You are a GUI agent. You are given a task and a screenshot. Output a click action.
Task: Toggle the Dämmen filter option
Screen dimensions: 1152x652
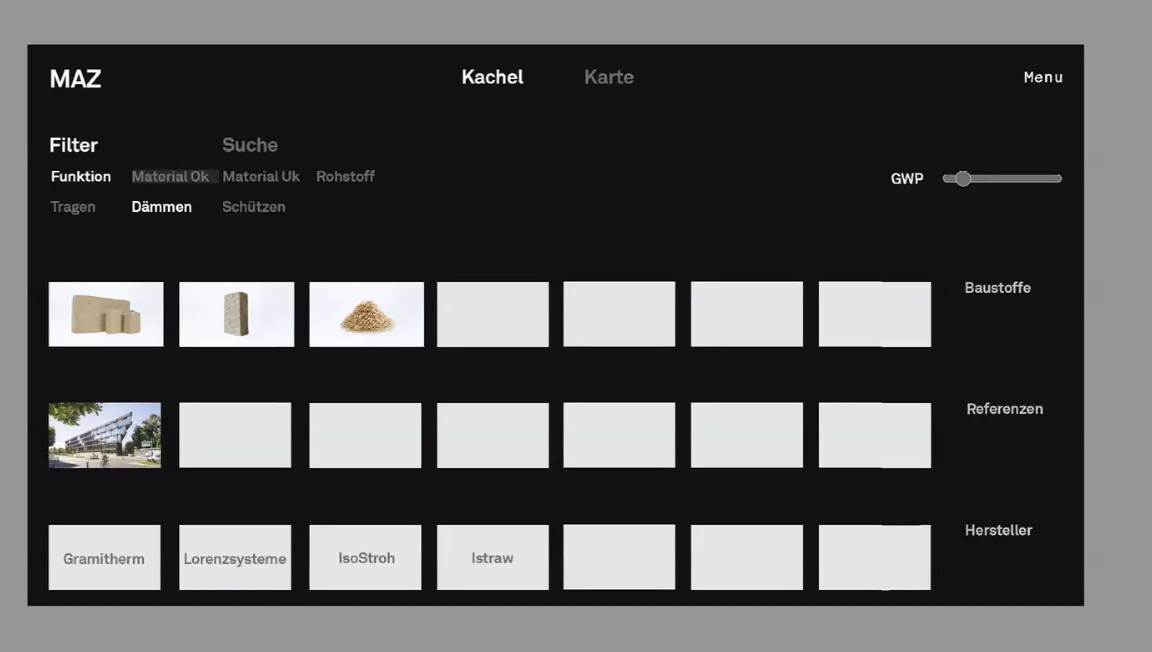tap(162, 207)
